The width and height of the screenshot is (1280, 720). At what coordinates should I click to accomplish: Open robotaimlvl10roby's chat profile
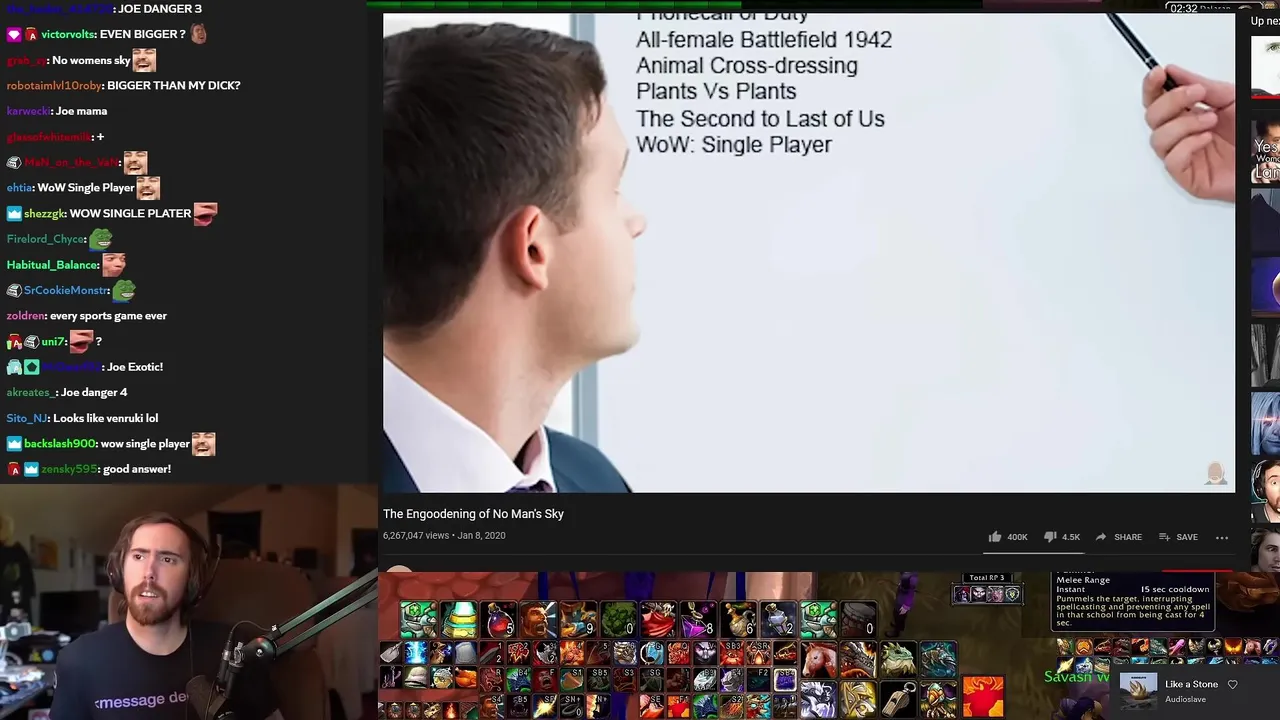pyautogui.click(x=54, y=85)
